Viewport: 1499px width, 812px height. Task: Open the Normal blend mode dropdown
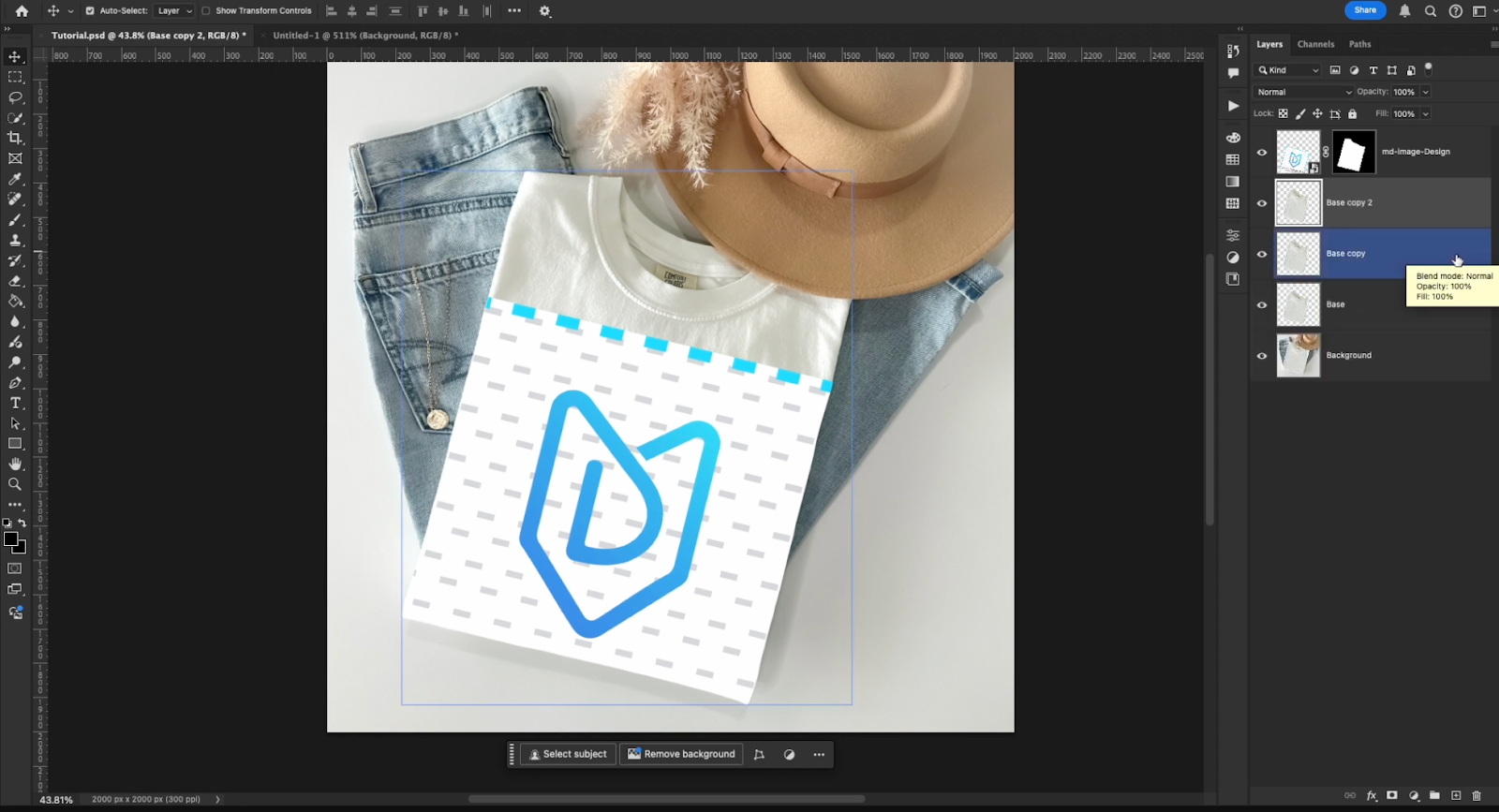point(1304,92)
